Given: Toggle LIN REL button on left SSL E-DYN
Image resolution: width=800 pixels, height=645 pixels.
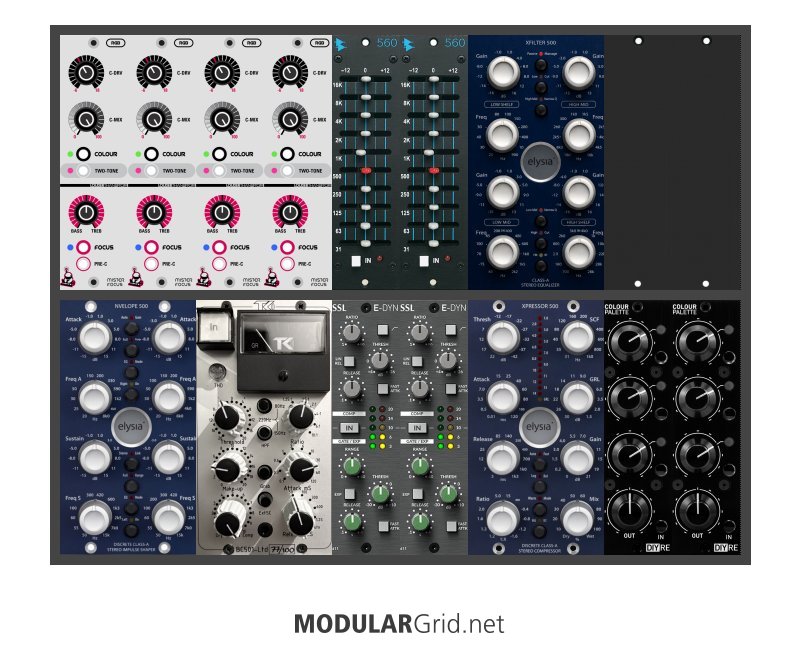Looking at the screenshot, I should [x=349, y=361].
